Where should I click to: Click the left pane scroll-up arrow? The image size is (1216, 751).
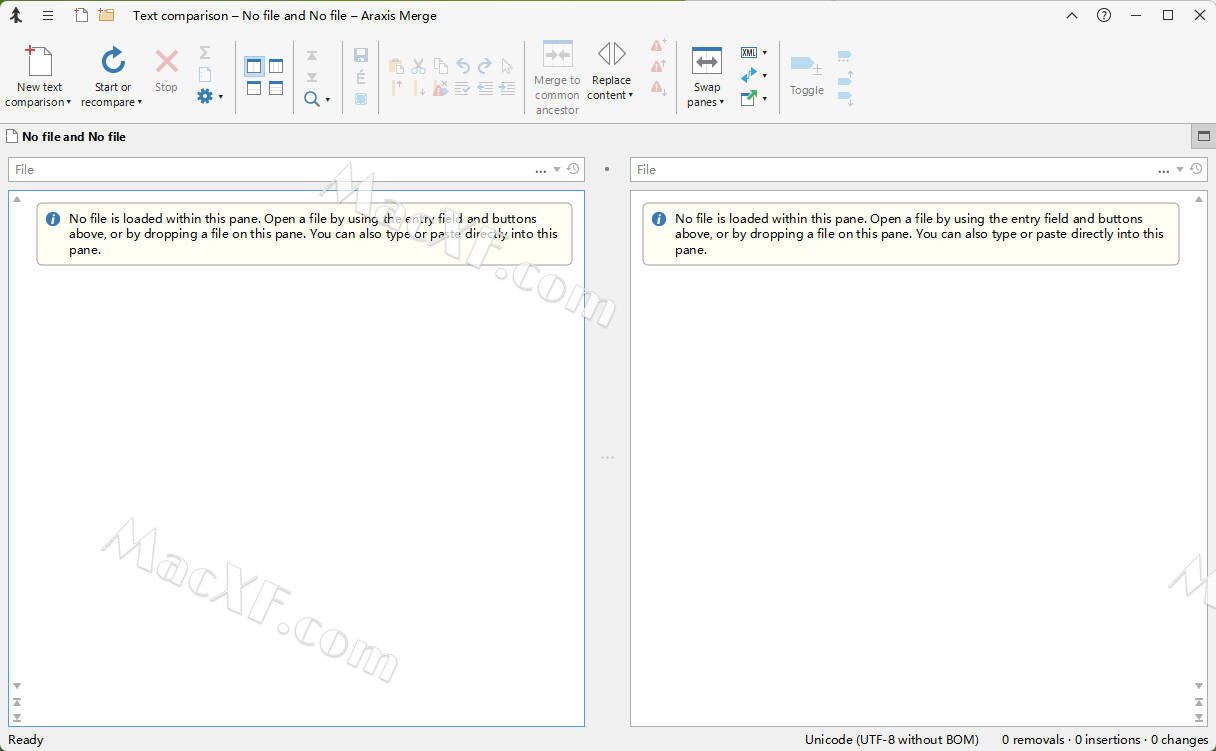click(x=17, y=199)
